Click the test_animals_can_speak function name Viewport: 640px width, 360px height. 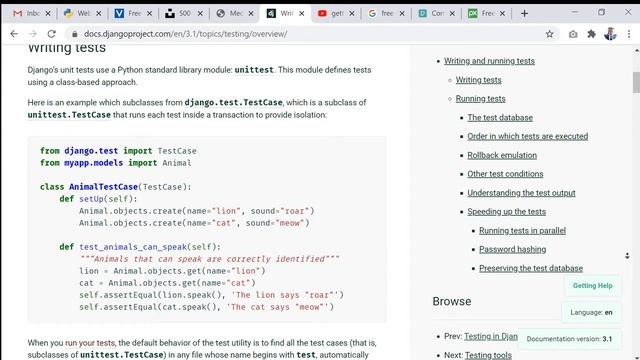[133, 247]
